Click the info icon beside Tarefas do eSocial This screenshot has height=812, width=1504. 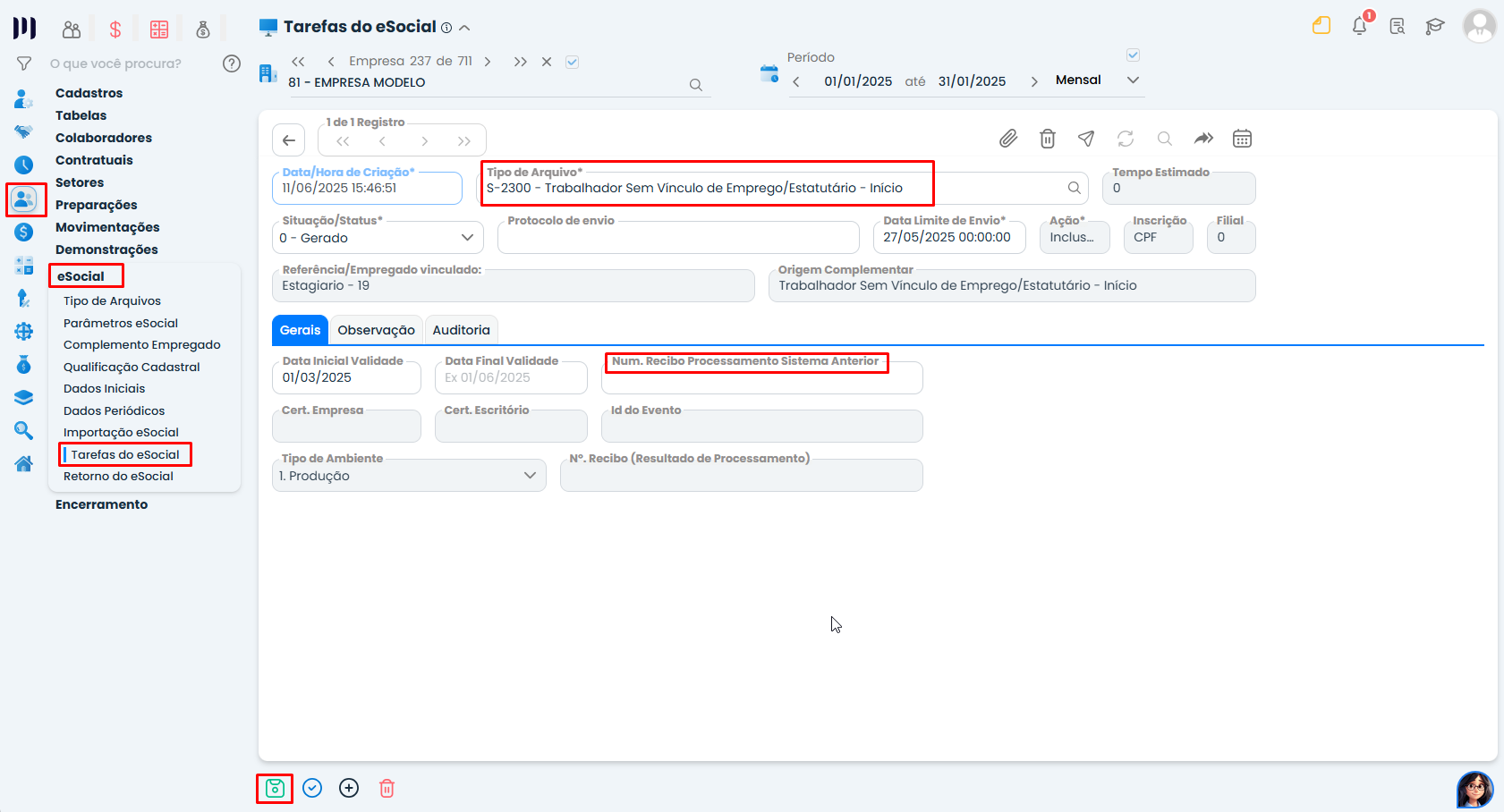coord(446,28)
